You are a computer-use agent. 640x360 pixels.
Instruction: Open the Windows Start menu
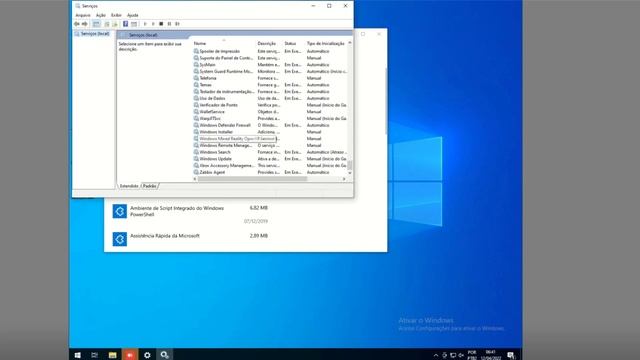pyautogui.click(x=78, y=355)
